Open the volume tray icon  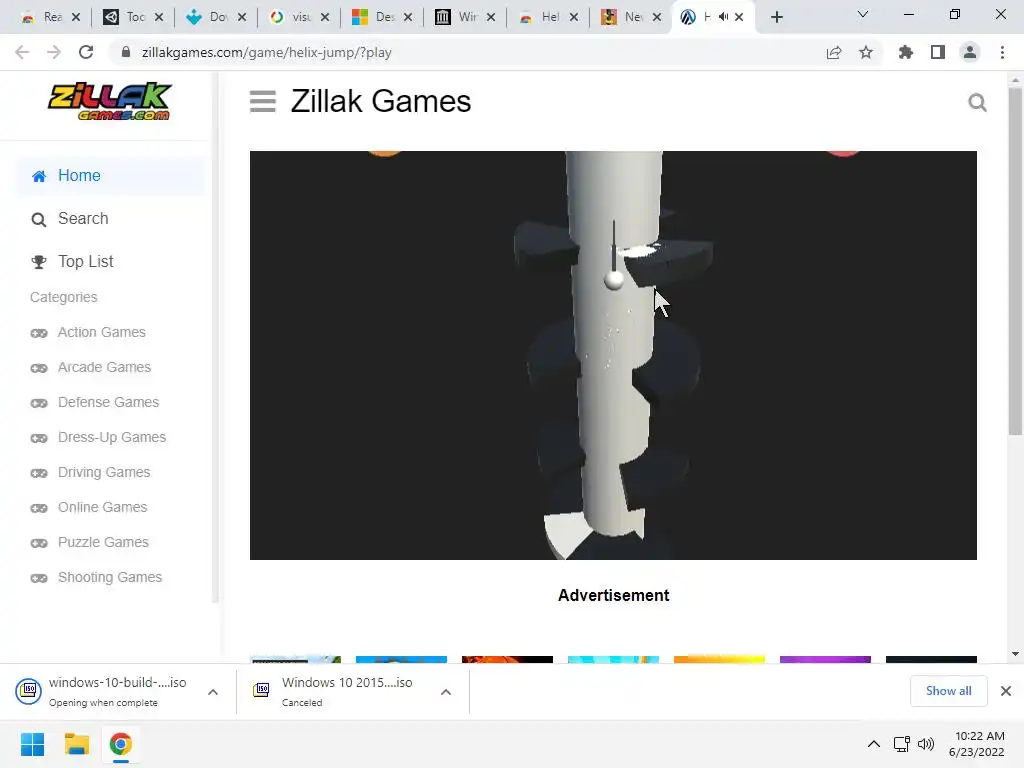click(x=926, y=744)
